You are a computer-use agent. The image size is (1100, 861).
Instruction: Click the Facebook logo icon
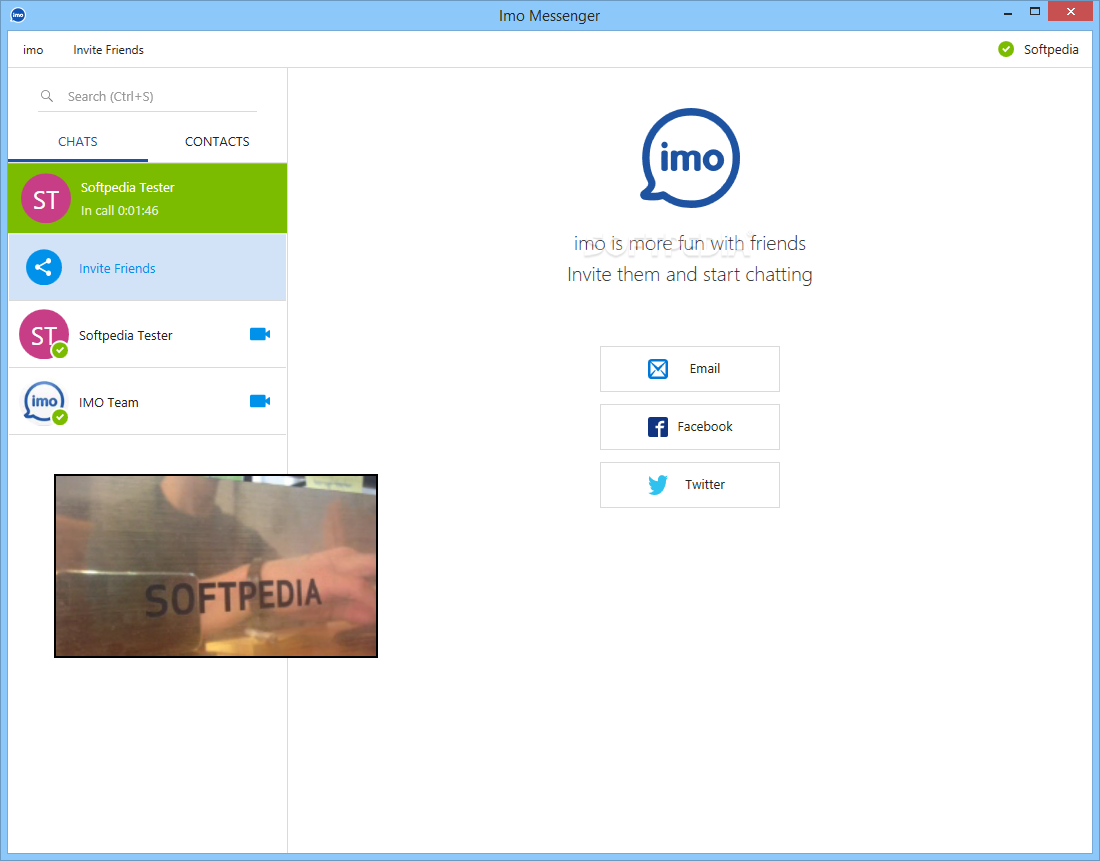point(658,427)
